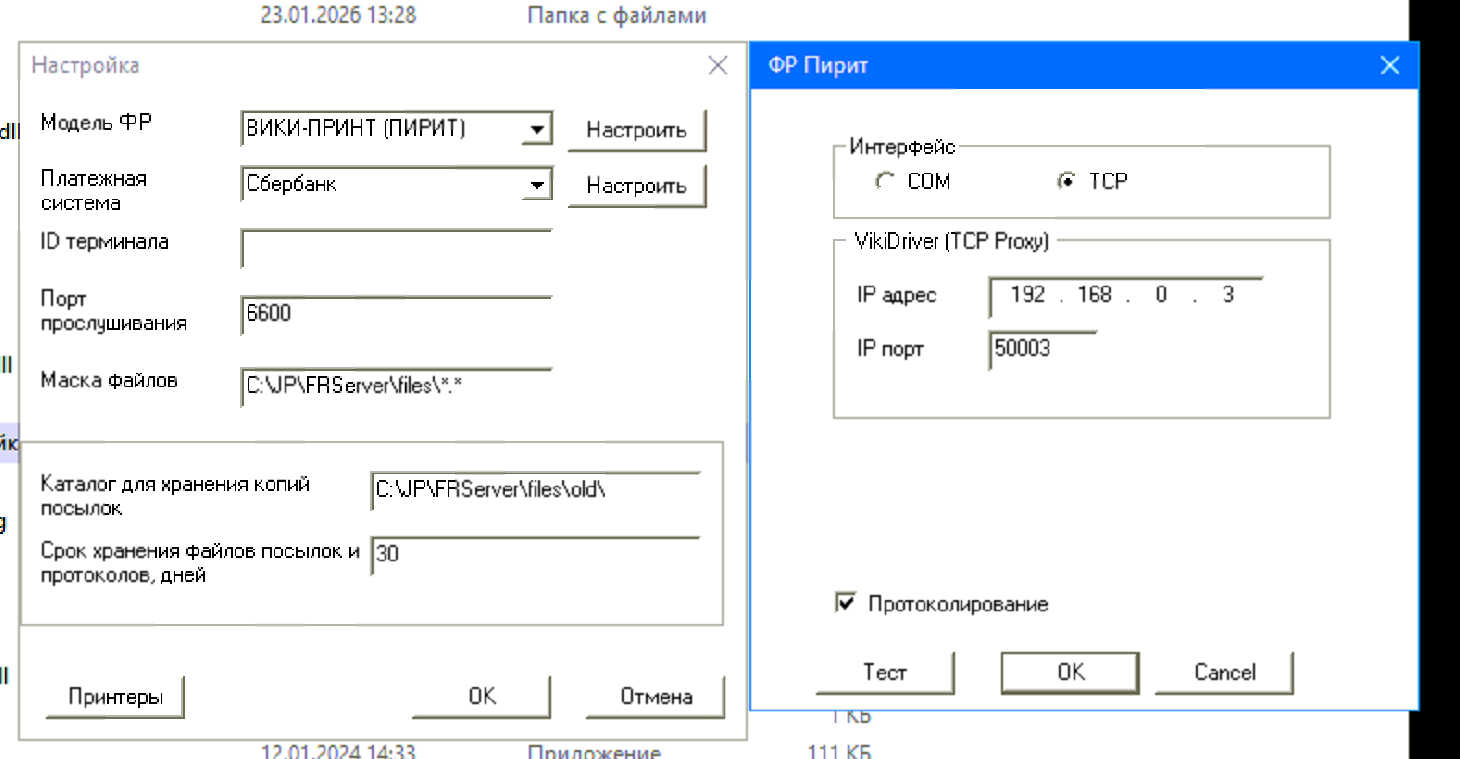Click Настроить next to Платежная система

[x=636, y=186]
